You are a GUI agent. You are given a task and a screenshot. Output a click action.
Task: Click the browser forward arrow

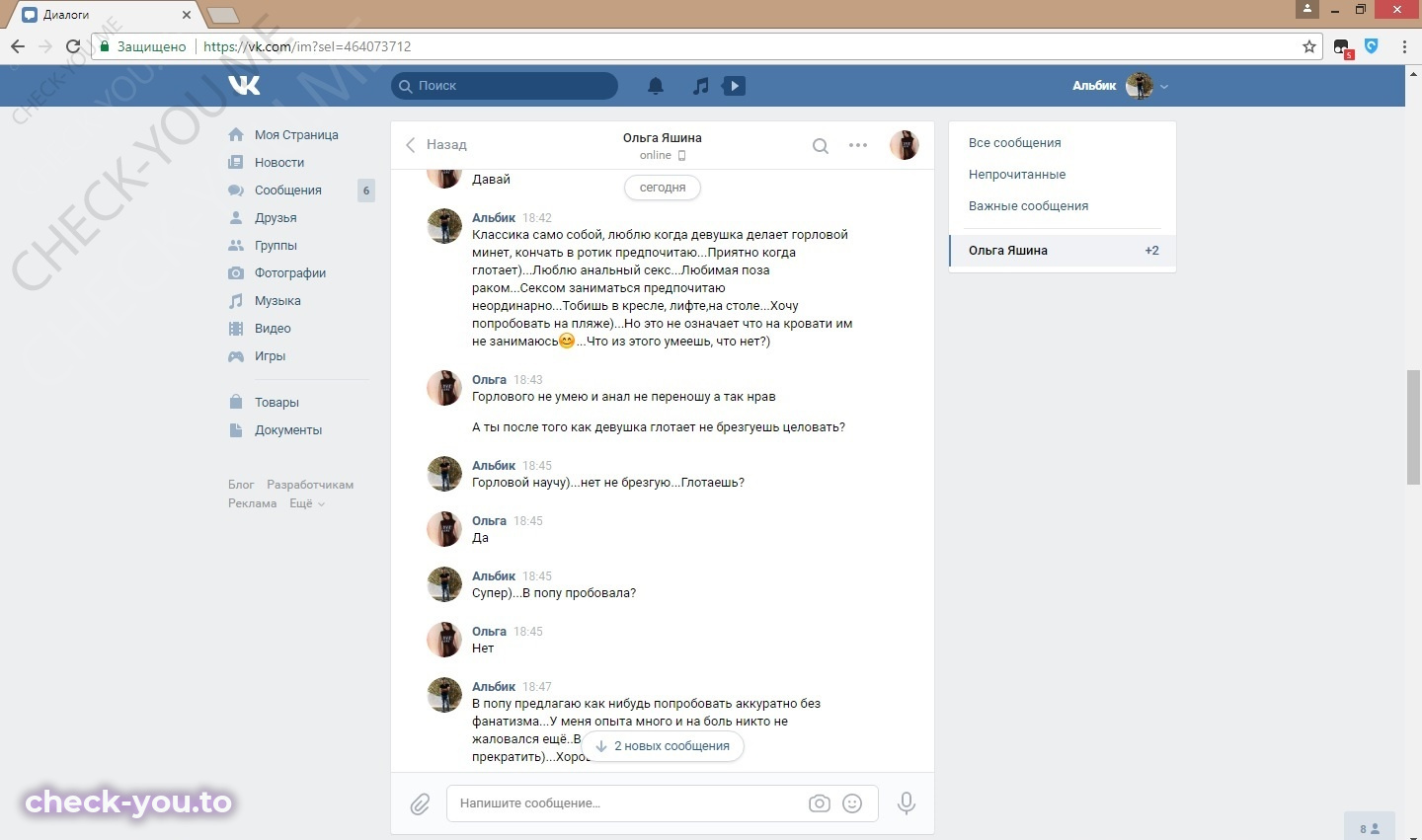click(44, 46)
